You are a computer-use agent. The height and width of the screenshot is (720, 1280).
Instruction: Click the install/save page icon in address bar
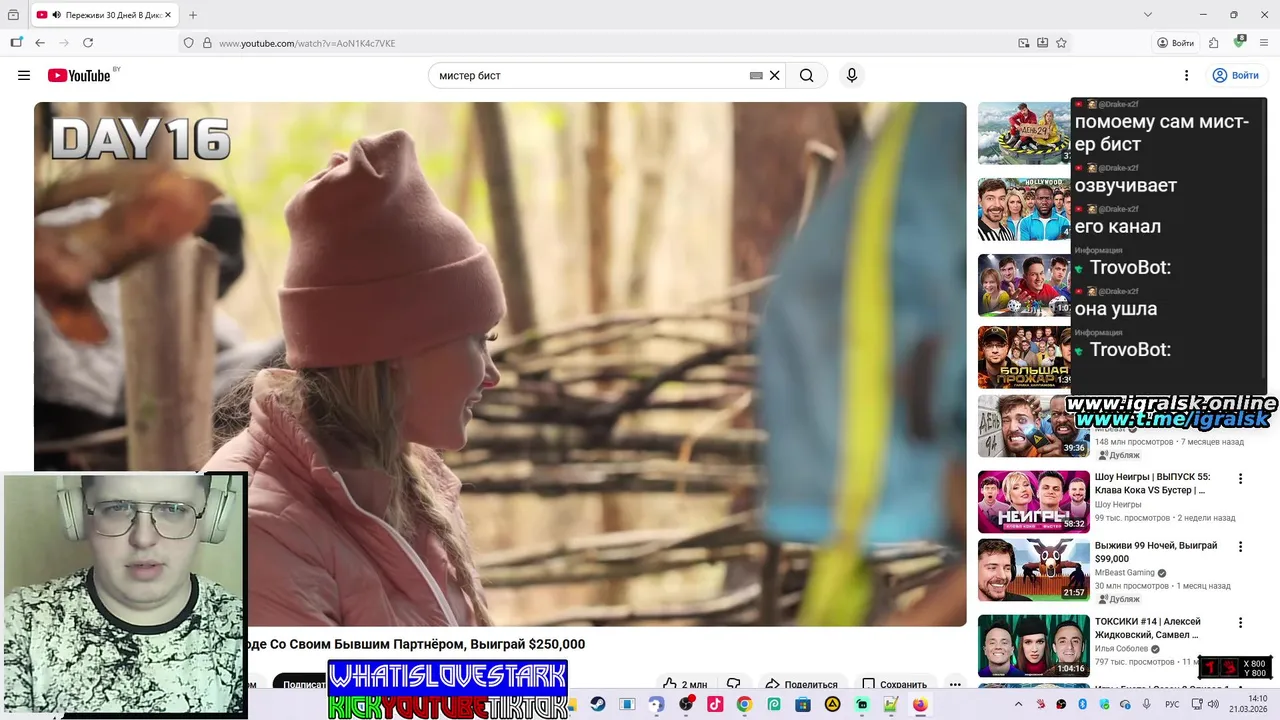tap(1042, 43)
